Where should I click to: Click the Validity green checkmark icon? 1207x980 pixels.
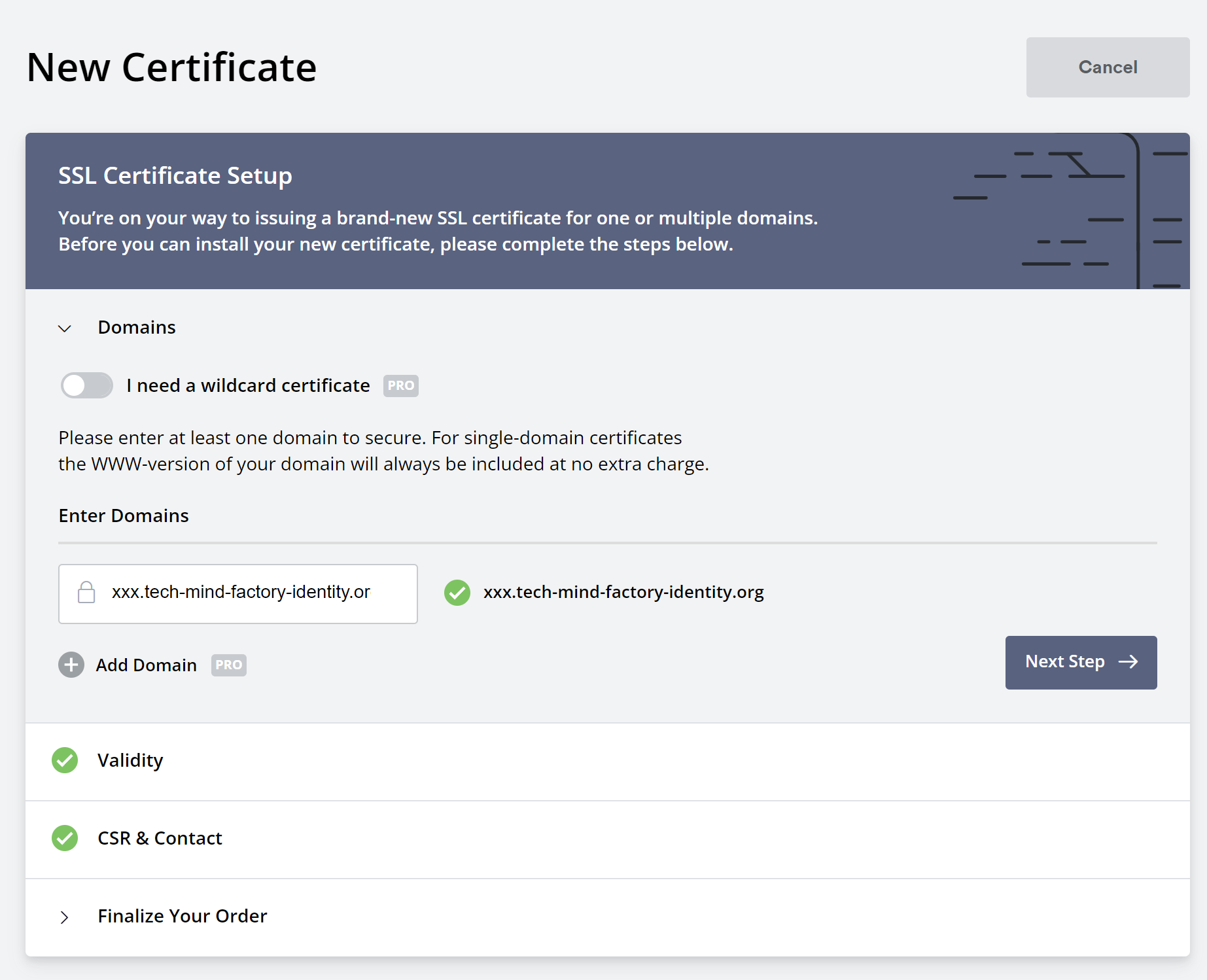[x=65, y=760]
